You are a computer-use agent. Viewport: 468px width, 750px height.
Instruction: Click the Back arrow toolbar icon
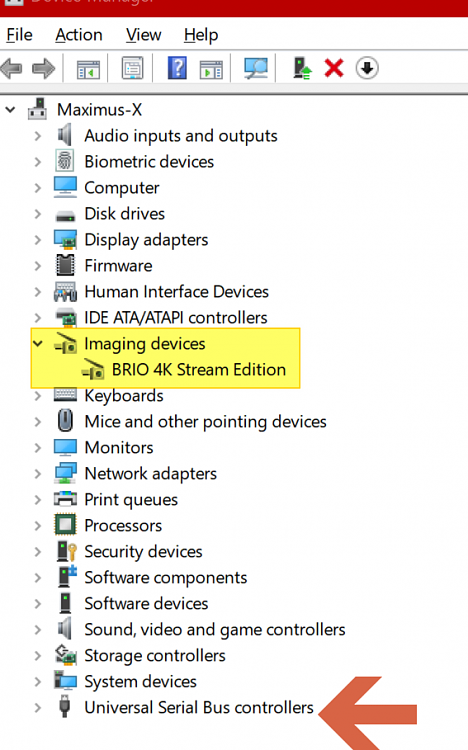tap(11, 68)
